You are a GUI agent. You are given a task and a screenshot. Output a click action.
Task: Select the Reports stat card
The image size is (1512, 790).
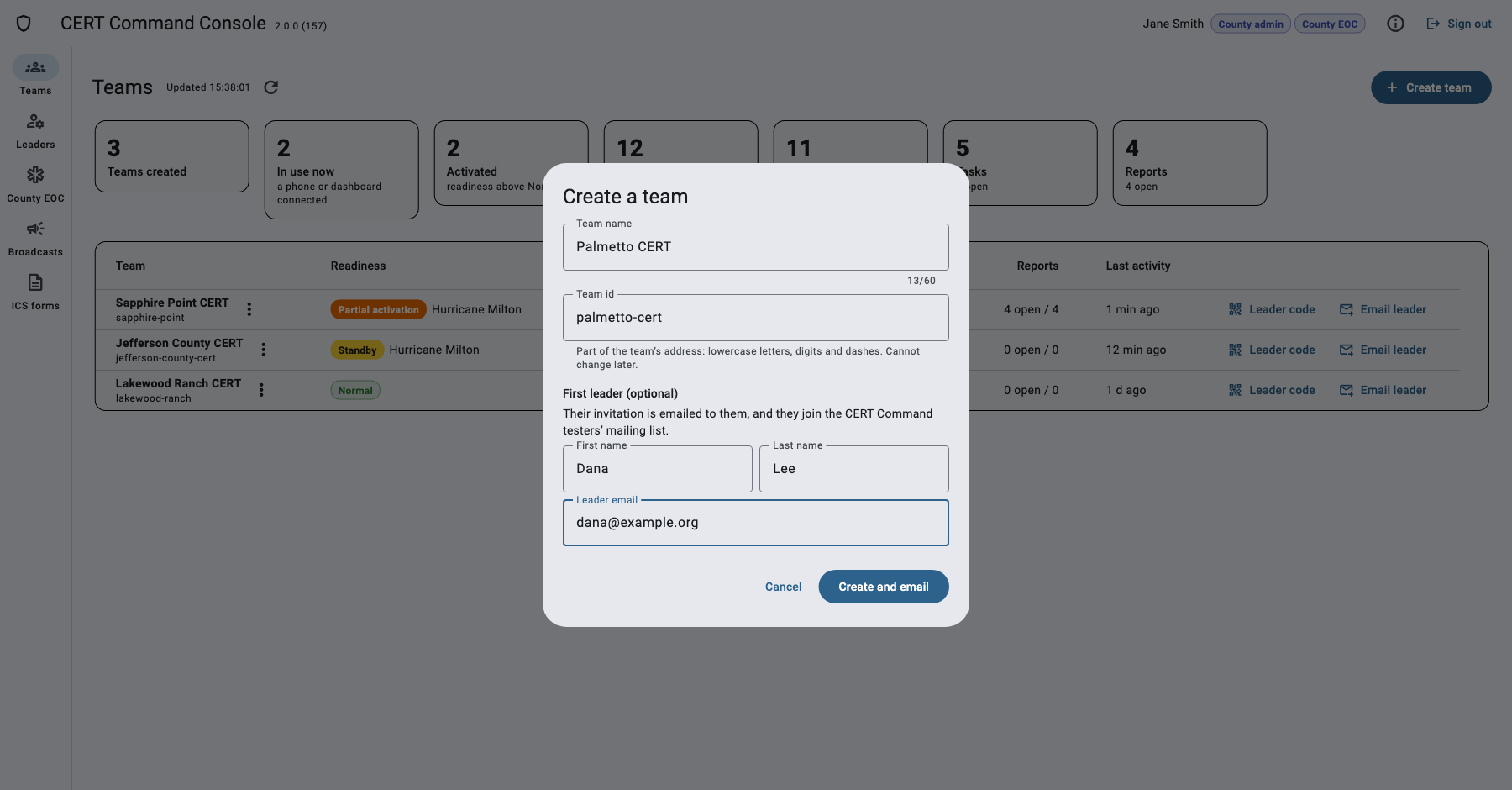pos(1189,163)
